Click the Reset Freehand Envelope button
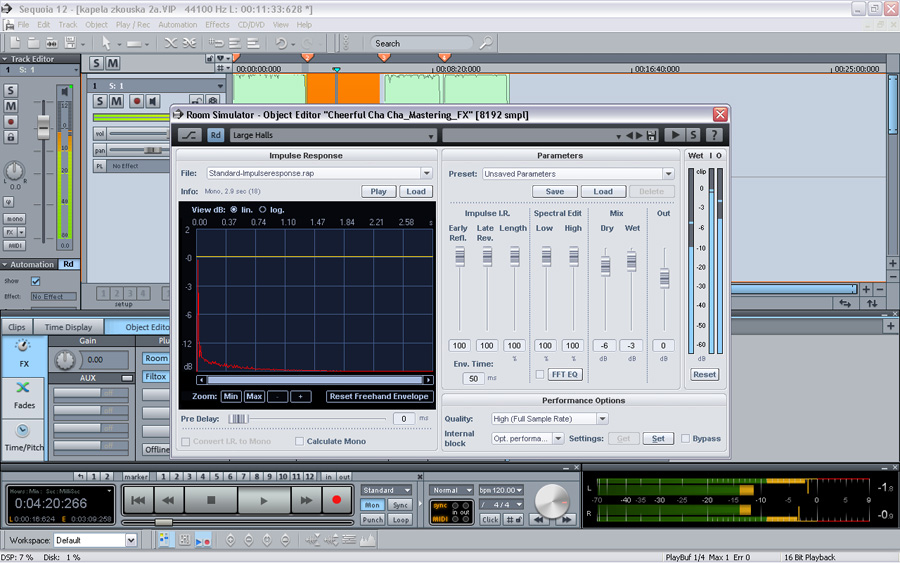900x563 pixels. click(x=379, y=396)
